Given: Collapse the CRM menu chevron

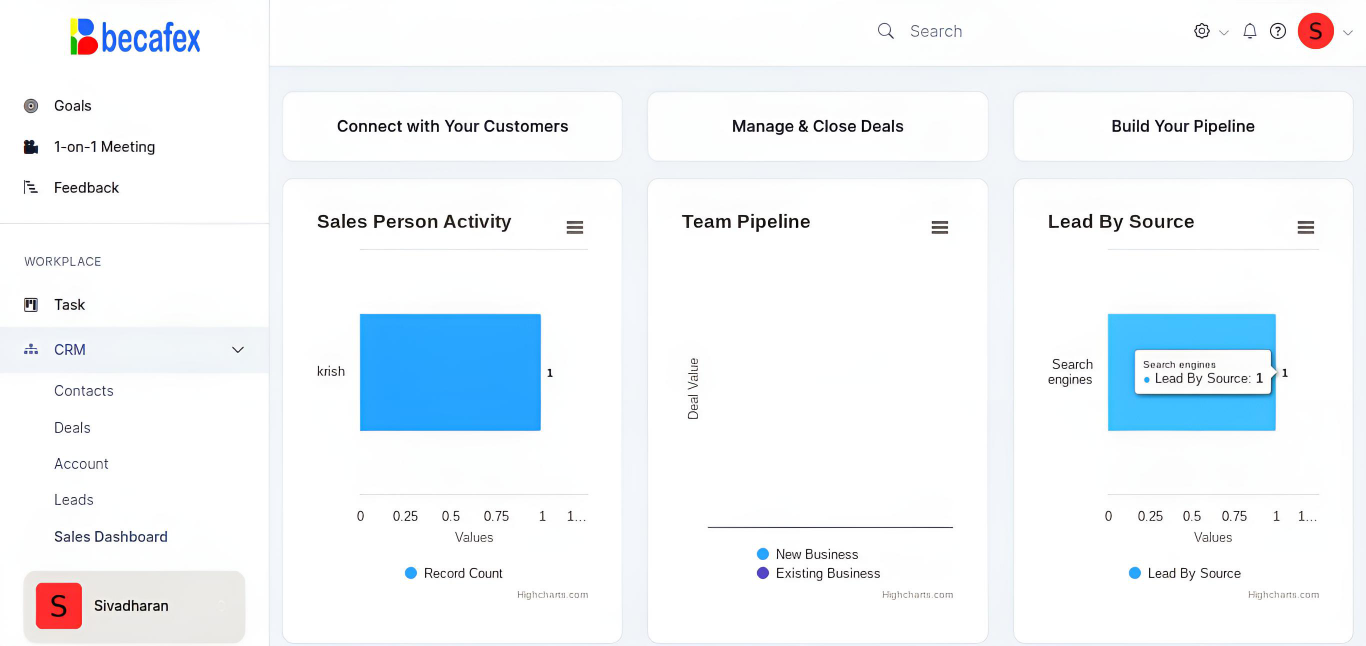Looking at the screenshot, I should (x=238, y=350).
